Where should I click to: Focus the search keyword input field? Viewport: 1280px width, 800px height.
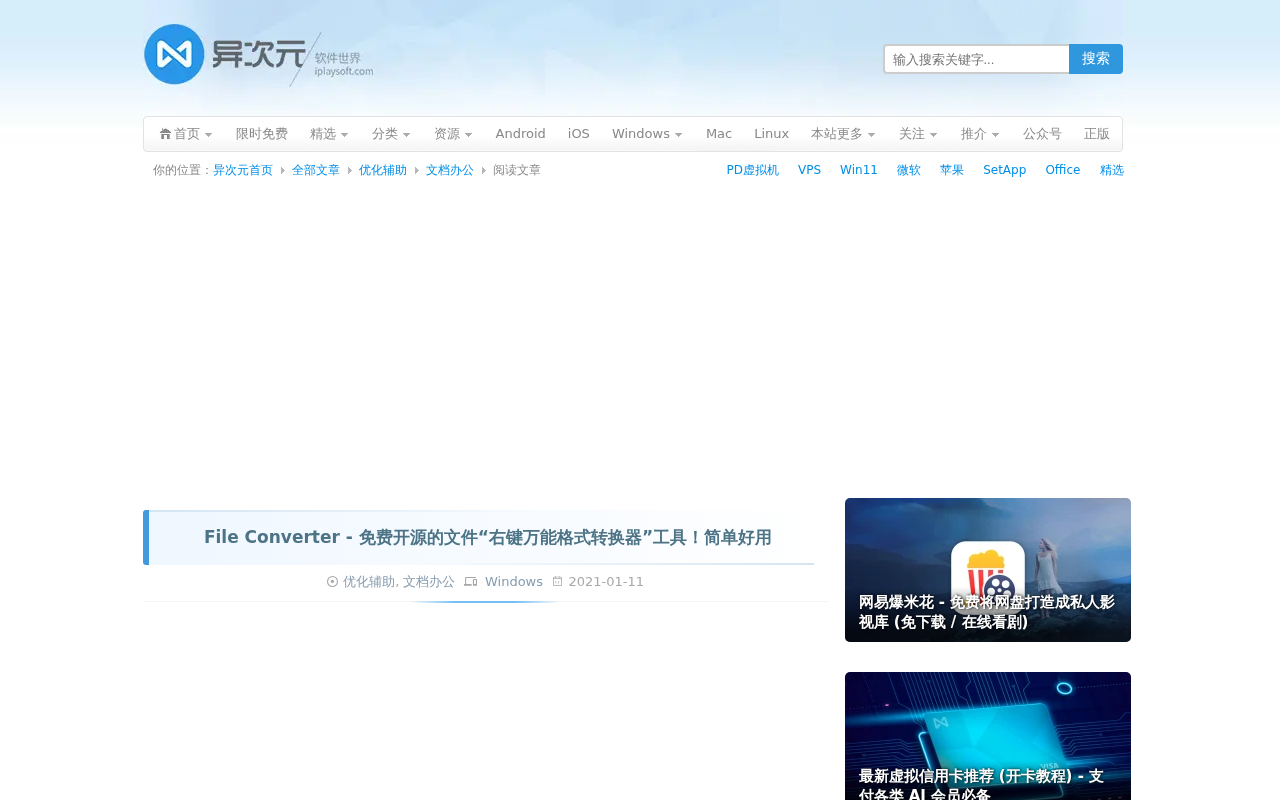pyautogui.click(x=977, y=59)
